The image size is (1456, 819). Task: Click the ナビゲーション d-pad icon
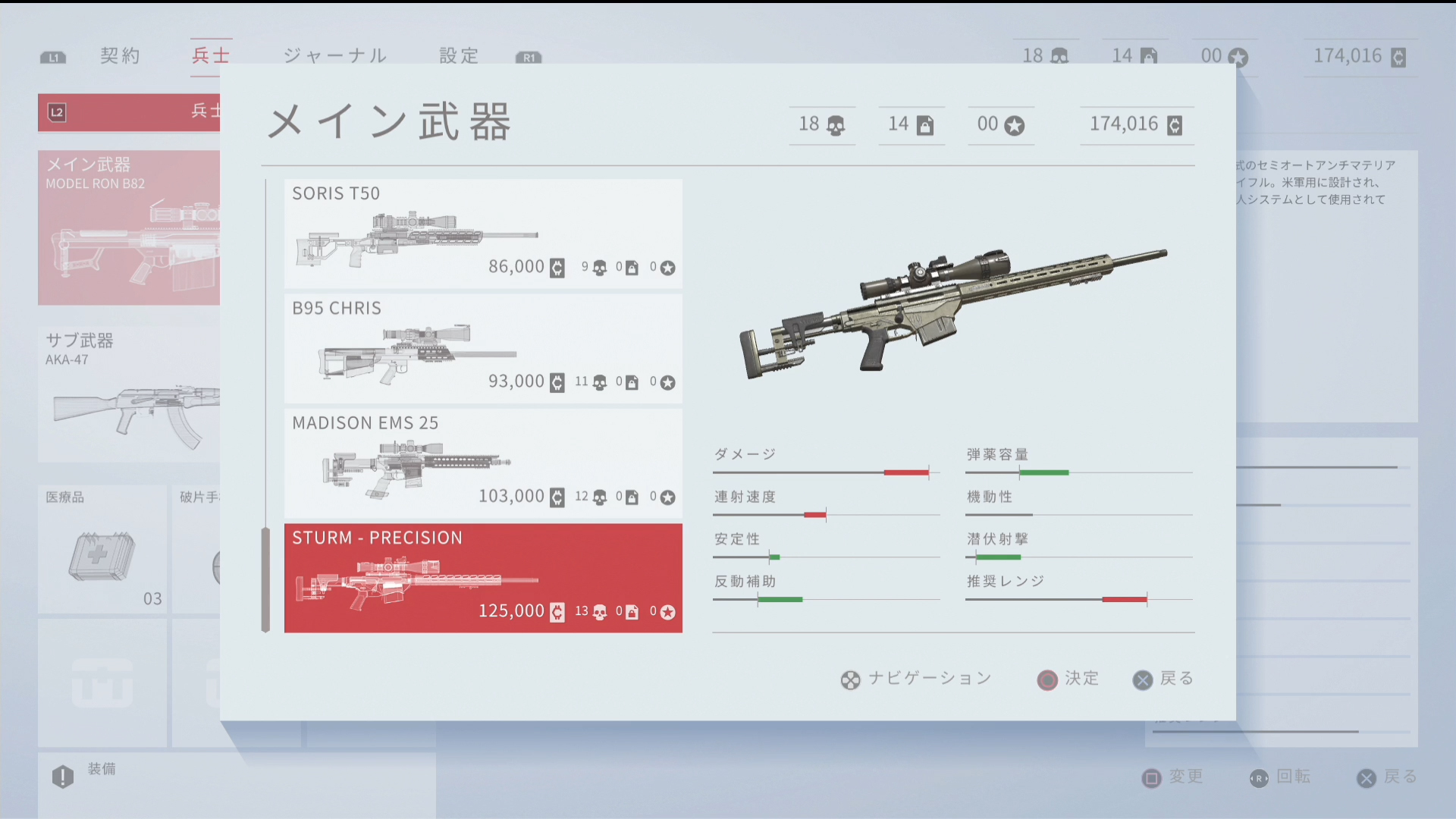850,680
